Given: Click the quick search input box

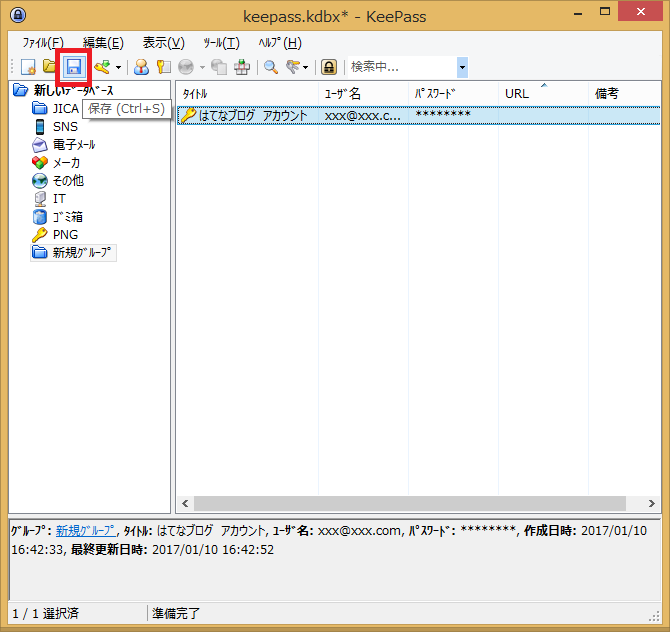Looking at the screenshot, I should pyautogui.click(x=402, y=67).
